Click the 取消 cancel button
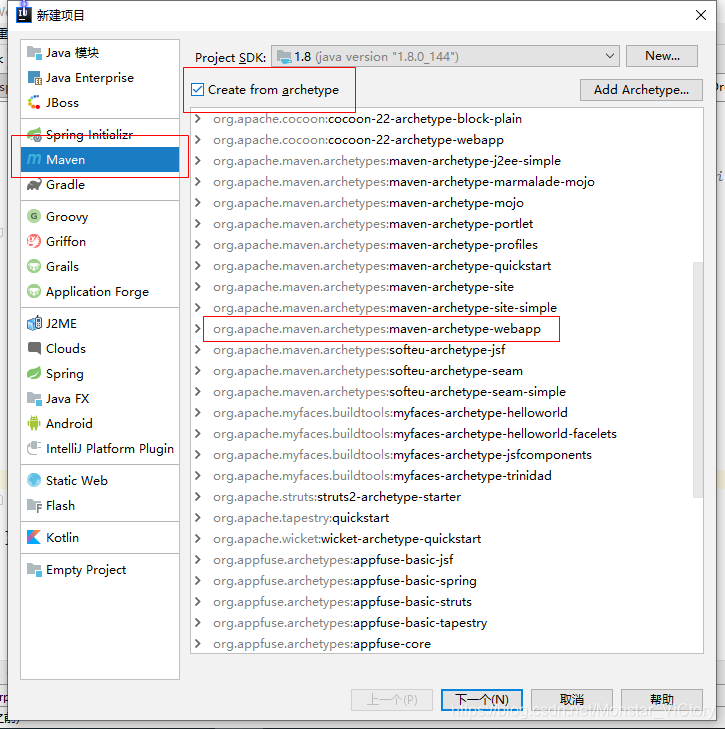This screenshot has width=725, height=729. coord(572,699)
